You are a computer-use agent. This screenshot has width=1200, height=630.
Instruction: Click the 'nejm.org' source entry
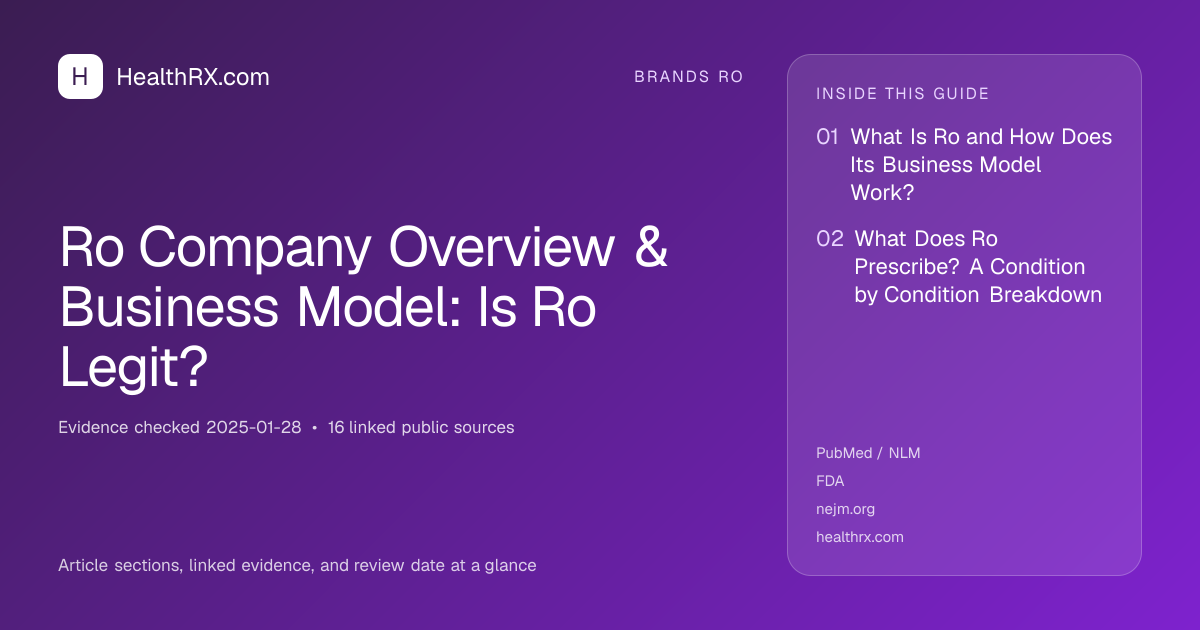click(x=845, y=509)
